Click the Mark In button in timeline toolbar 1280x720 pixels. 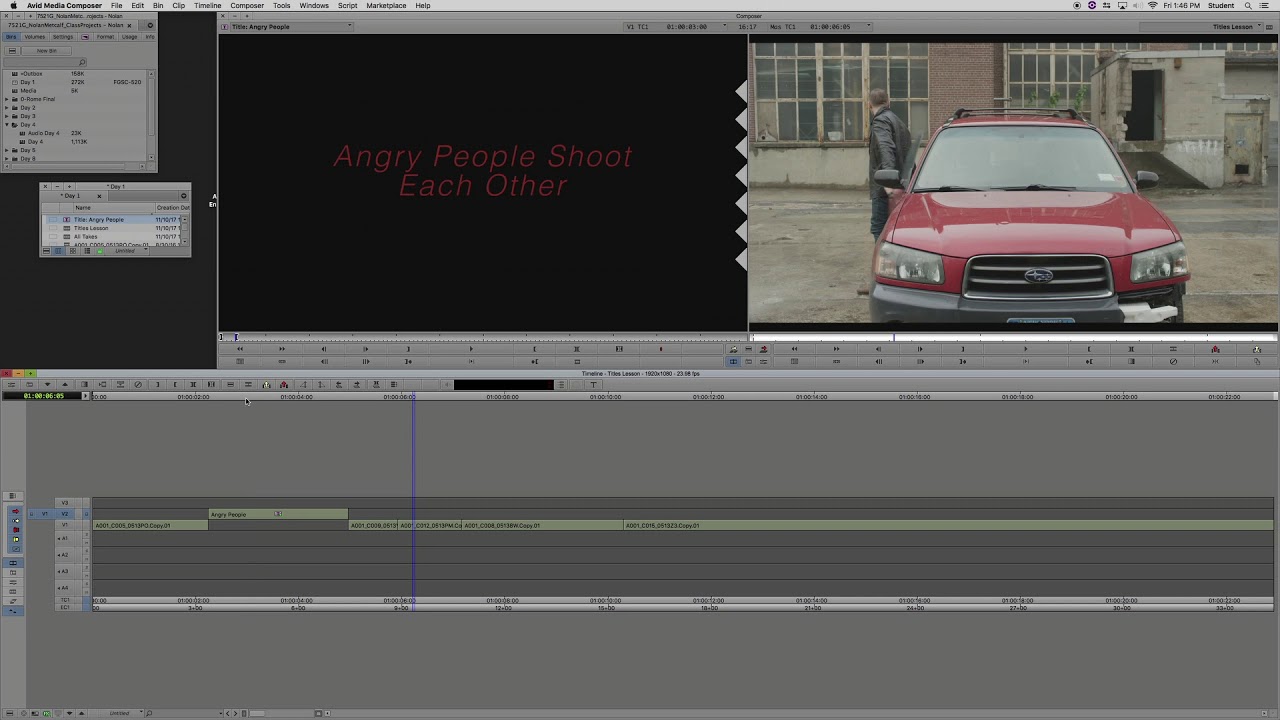[x=157, y=384]
